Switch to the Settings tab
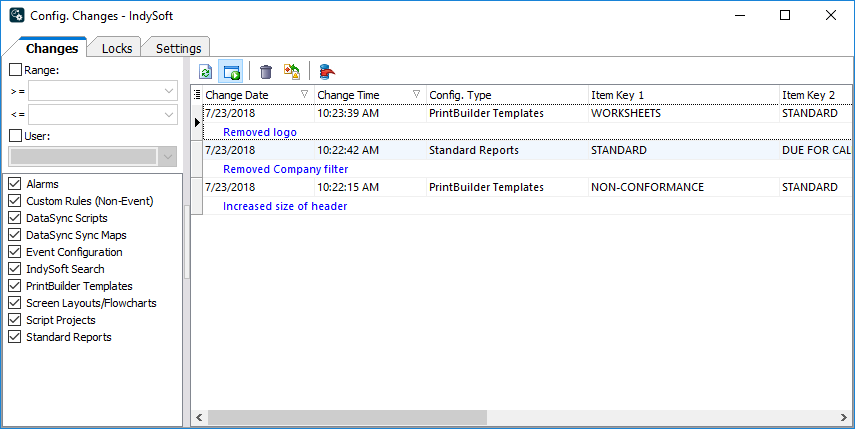Image resolution: width=855 pixels, height=429 pixels. coord(178,48)
